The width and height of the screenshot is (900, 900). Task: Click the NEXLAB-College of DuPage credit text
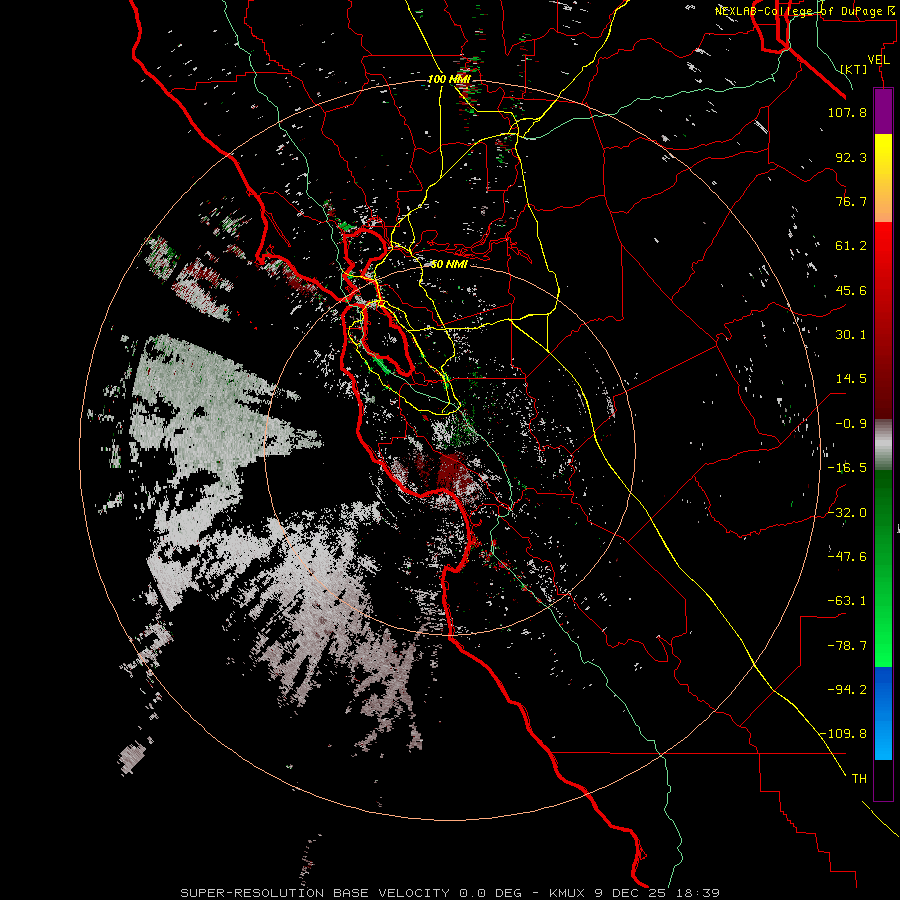(x=807, y=11)
